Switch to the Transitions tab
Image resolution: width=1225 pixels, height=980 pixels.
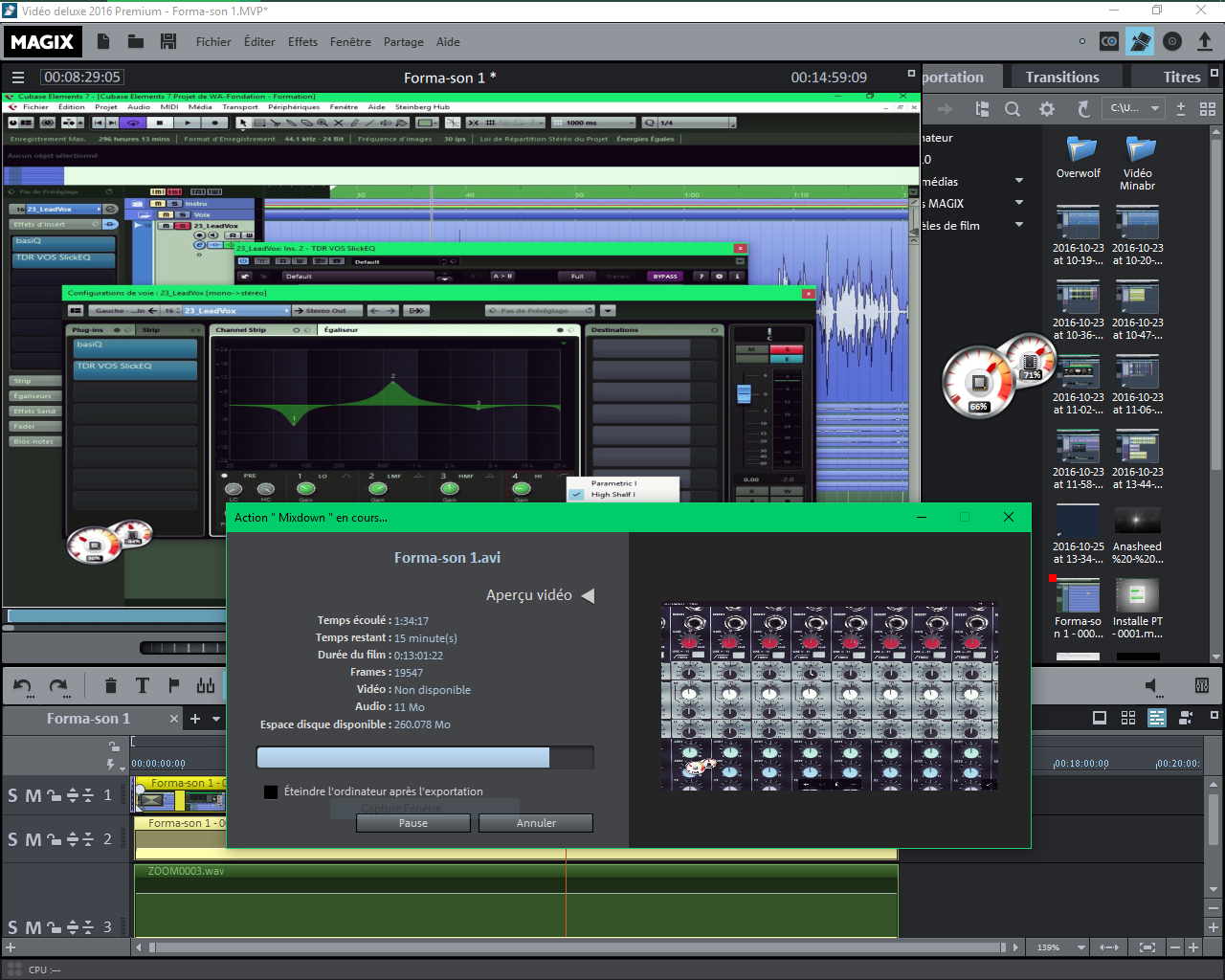click(1062, 78)
